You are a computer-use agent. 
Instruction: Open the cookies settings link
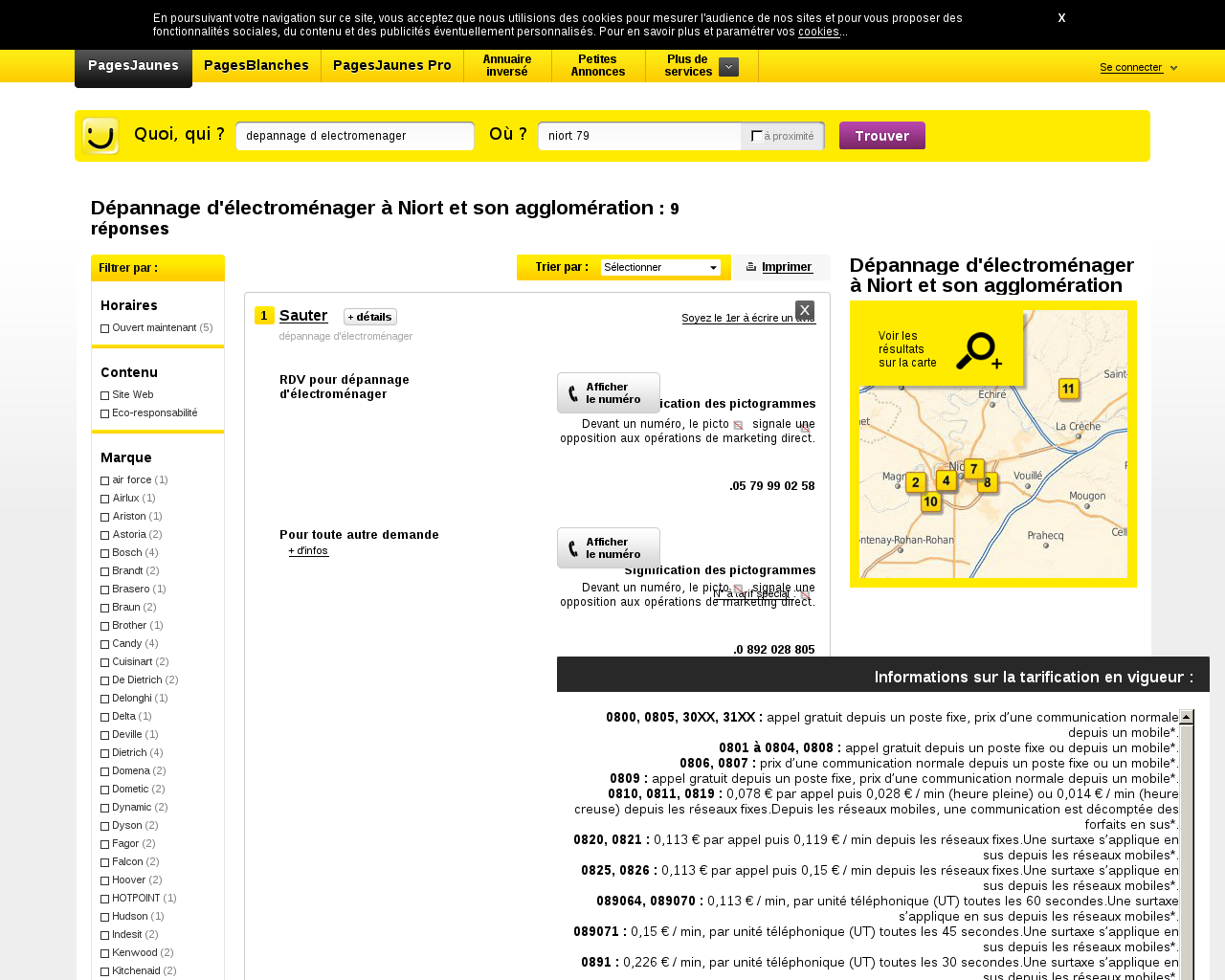[819, 32]
